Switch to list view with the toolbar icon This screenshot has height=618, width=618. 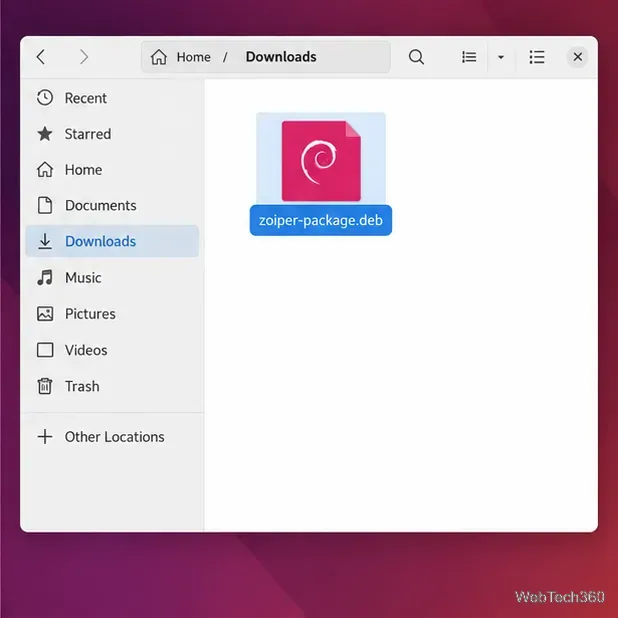[469, 57]
